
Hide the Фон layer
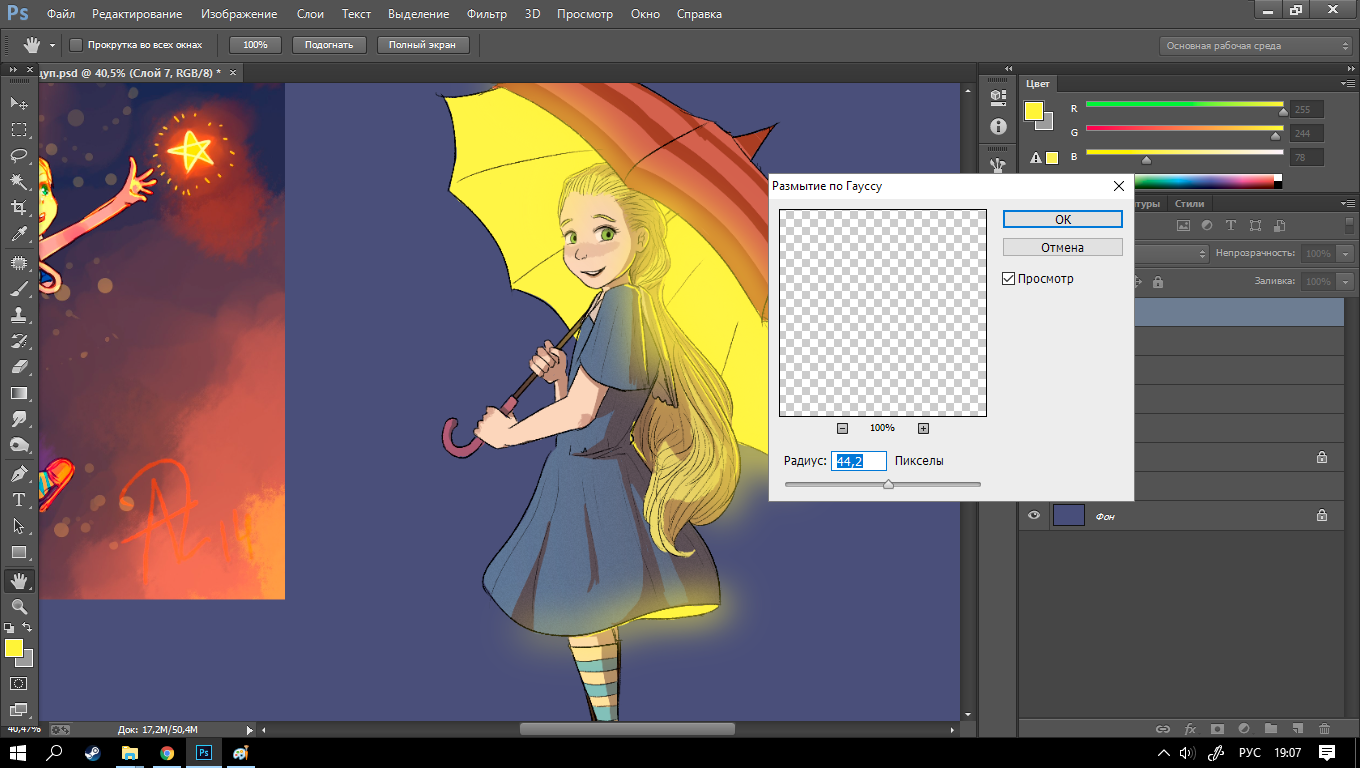tap(1034, 516)
